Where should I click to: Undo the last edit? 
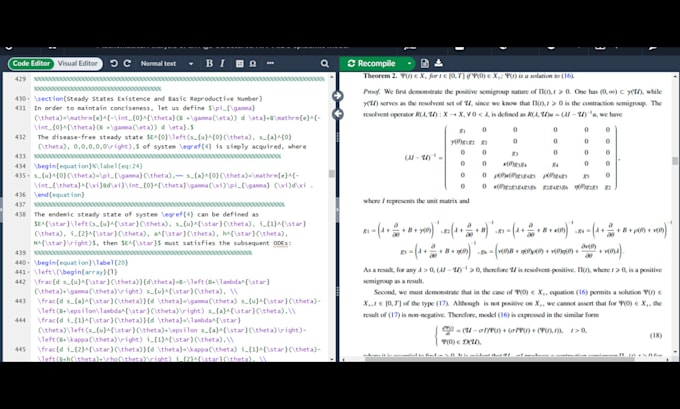pyautogui.click(x=114, y=63)
